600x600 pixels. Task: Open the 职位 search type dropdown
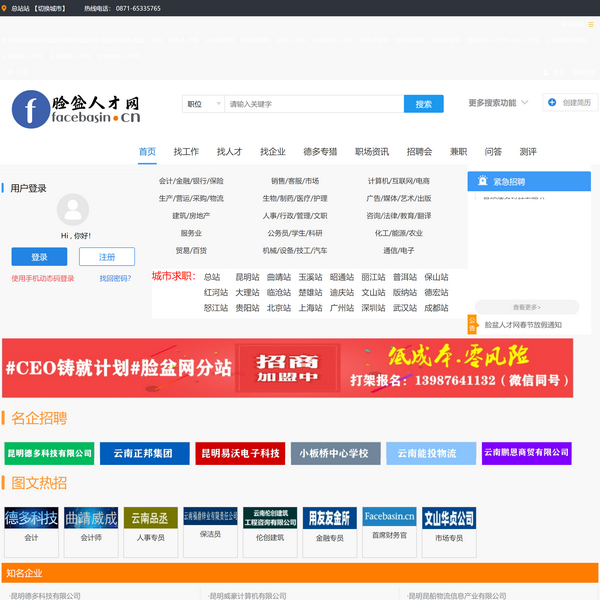(201, 104)
